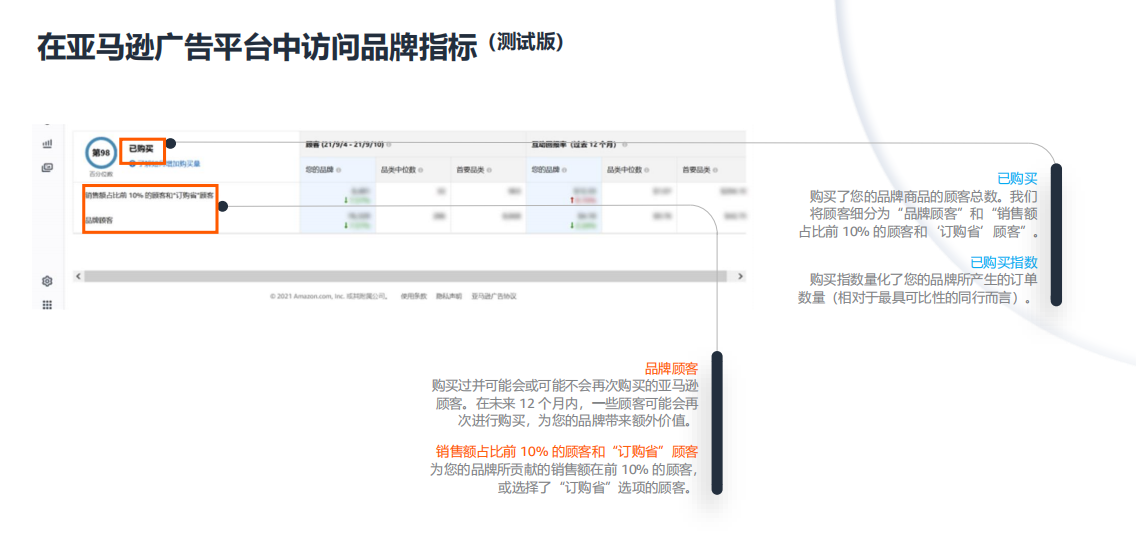This screenshot has width=1136, height=557.
Task: Click the info icon beside 互动回报率 header
Action: (625, 144)
